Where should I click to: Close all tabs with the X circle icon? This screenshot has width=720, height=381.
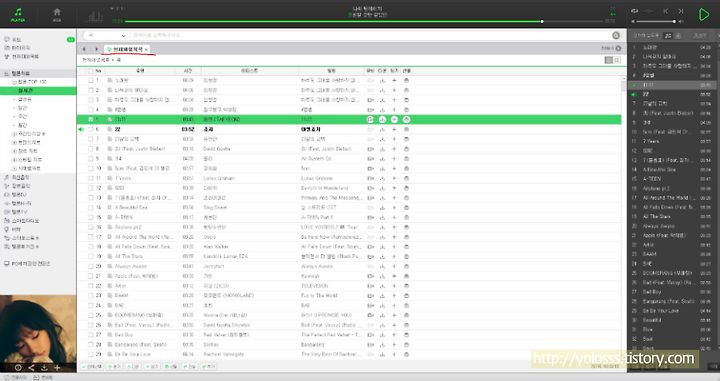618,48
